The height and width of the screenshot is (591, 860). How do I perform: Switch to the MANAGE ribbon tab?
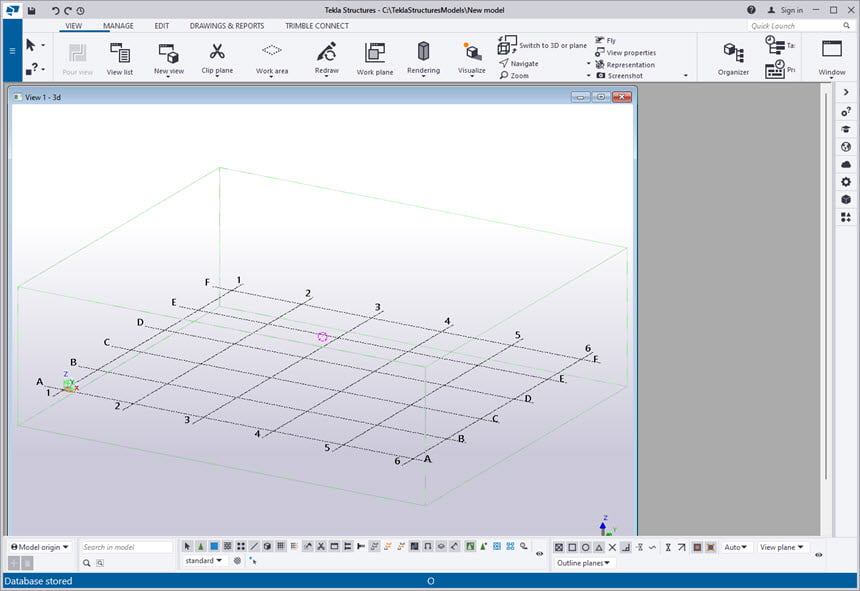pyautogui.click(x=118, y=26)
